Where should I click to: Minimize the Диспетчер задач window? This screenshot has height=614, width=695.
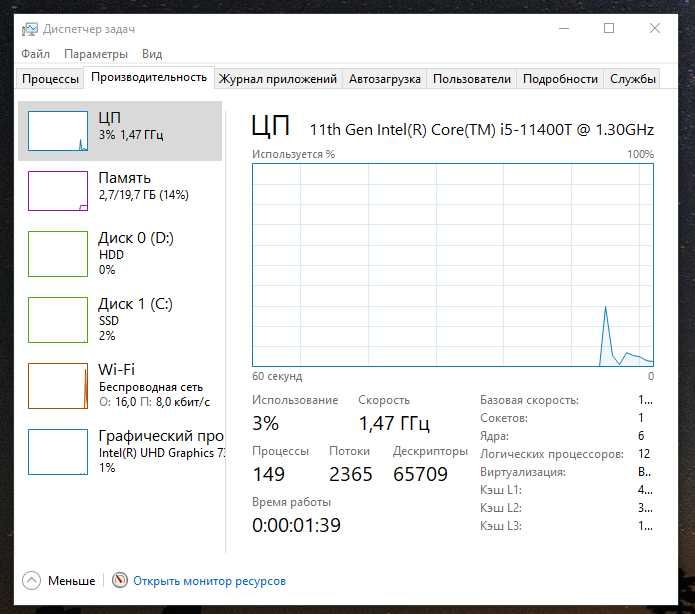click(x=564, y=28)
